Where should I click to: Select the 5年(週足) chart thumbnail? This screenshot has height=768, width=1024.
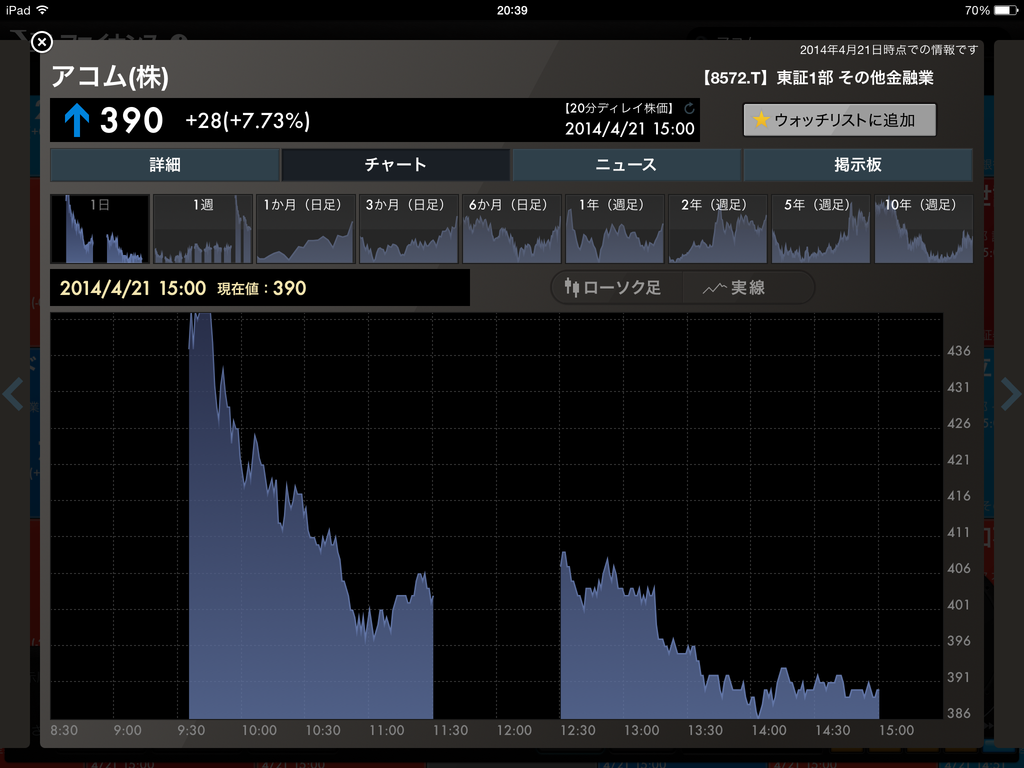coord(821,229)
